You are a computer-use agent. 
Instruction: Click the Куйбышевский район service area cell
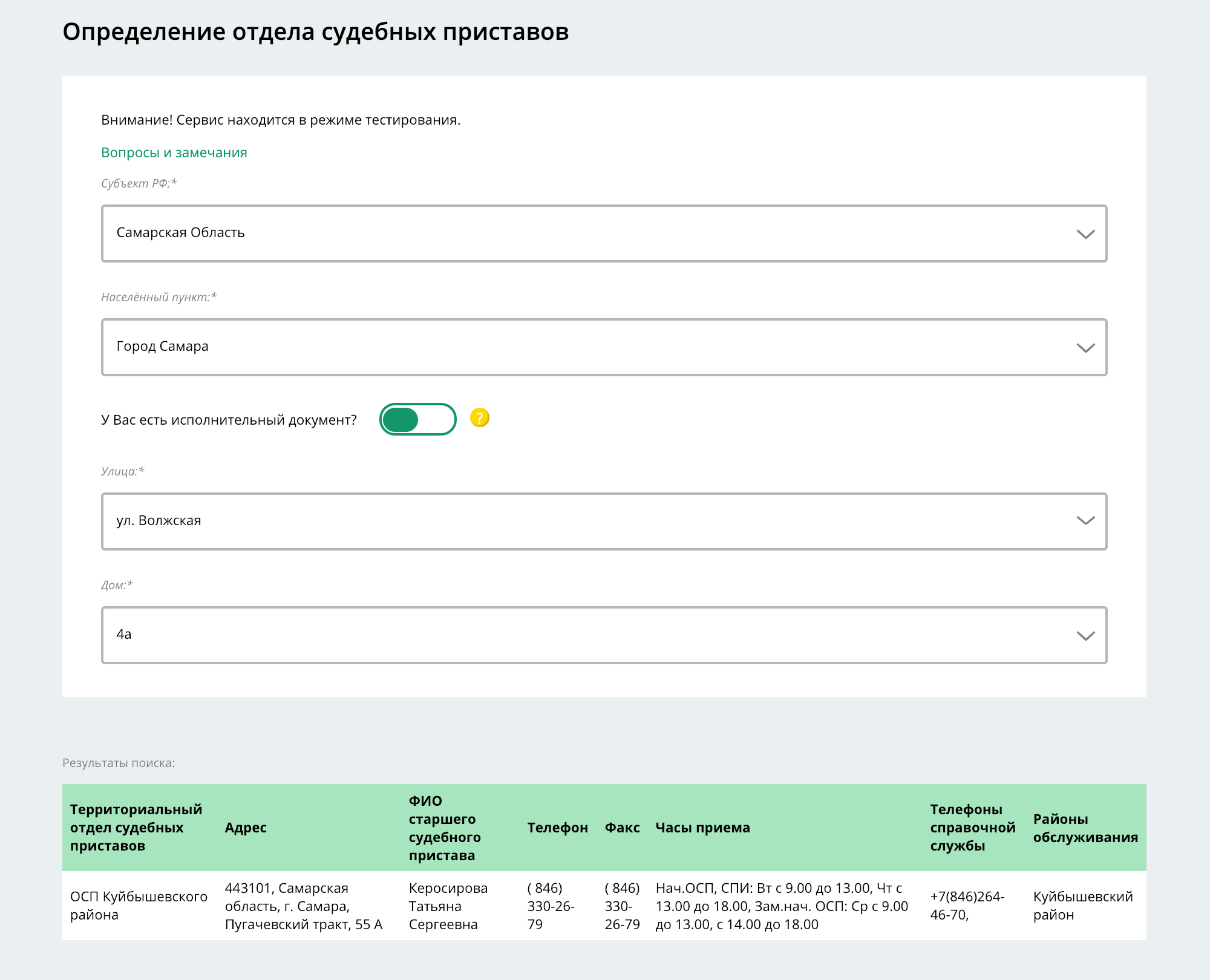click(x=1082, y=906)
